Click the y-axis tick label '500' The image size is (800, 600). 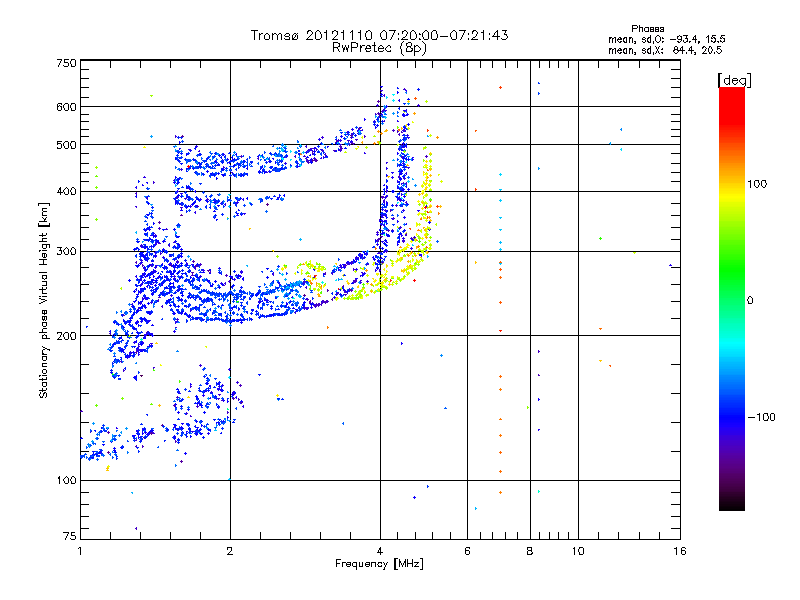tap(66, 145)
